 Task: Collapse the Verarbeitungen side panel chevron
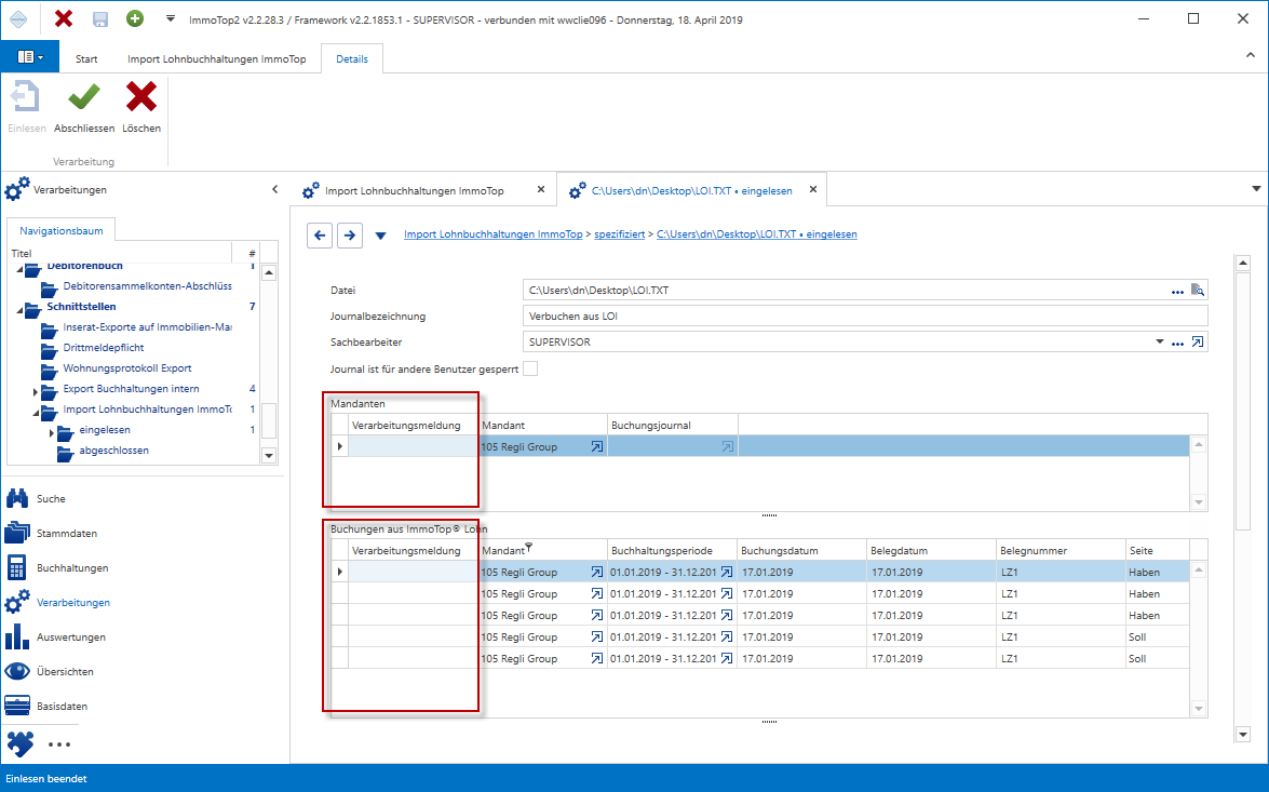point(275,189)
